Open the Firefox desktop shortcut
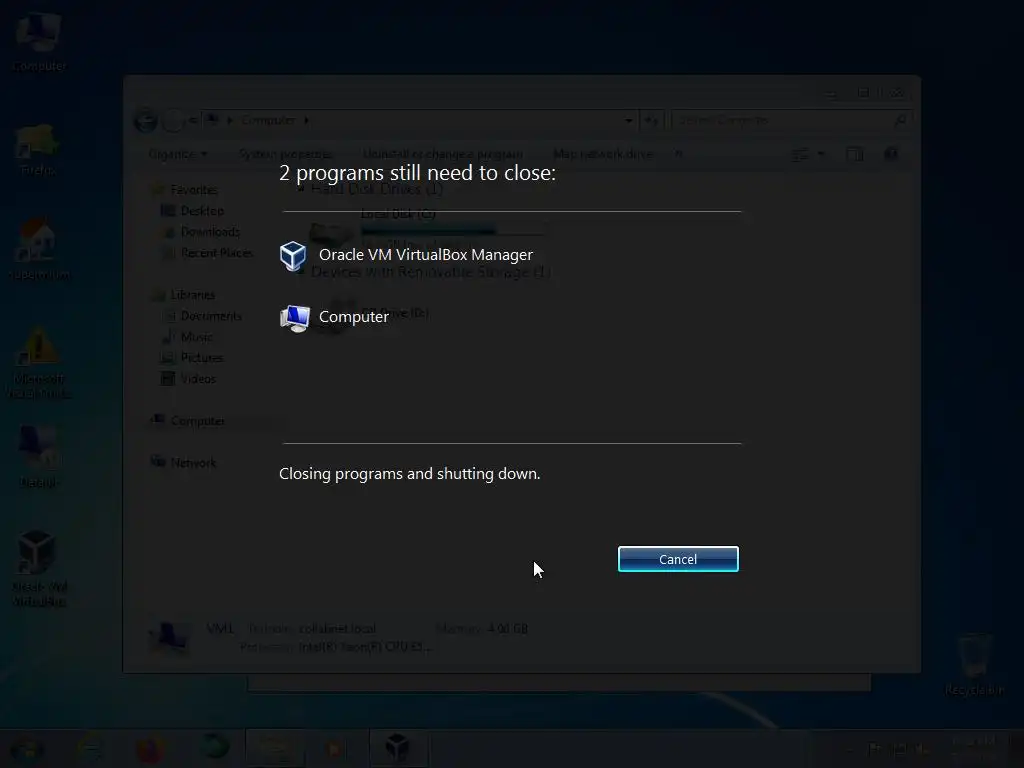Image resolution: width=1024 pixels, height=768 pixels. (39, 149)
